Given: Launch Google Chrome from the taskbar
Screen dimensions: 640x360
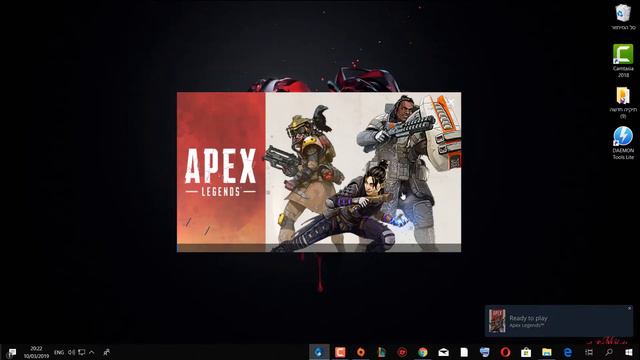Looking at the screenshot, I should click(x=423, y=352).
